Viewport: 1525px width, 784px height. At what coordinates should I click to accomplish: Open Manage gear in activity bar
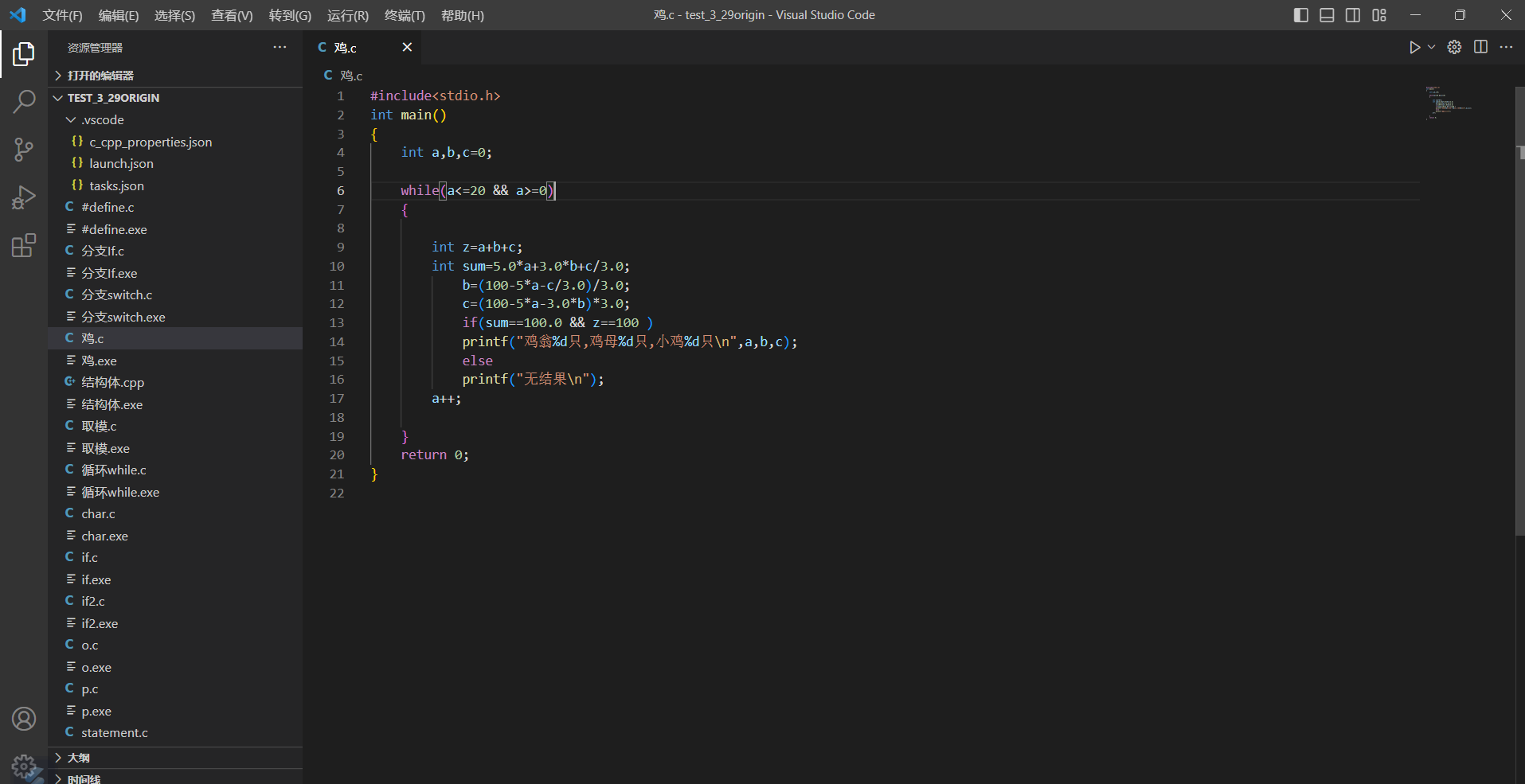pos(24,766)
